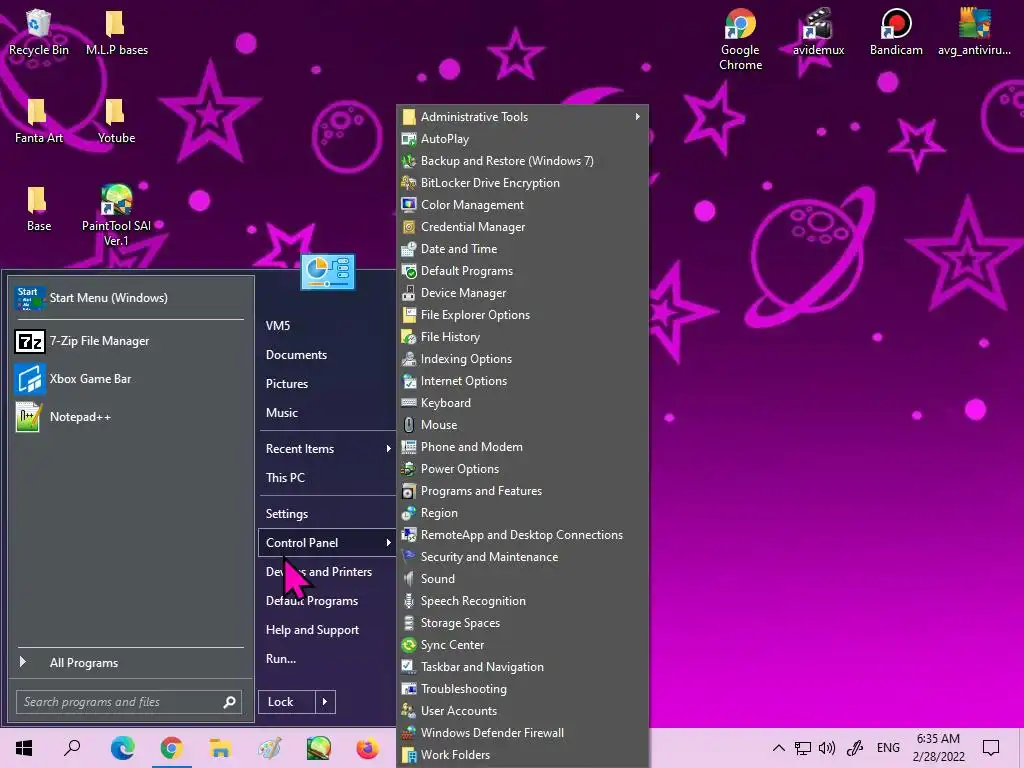Launch Google Chrome desktop shortcut

click(x=740, y=39)
